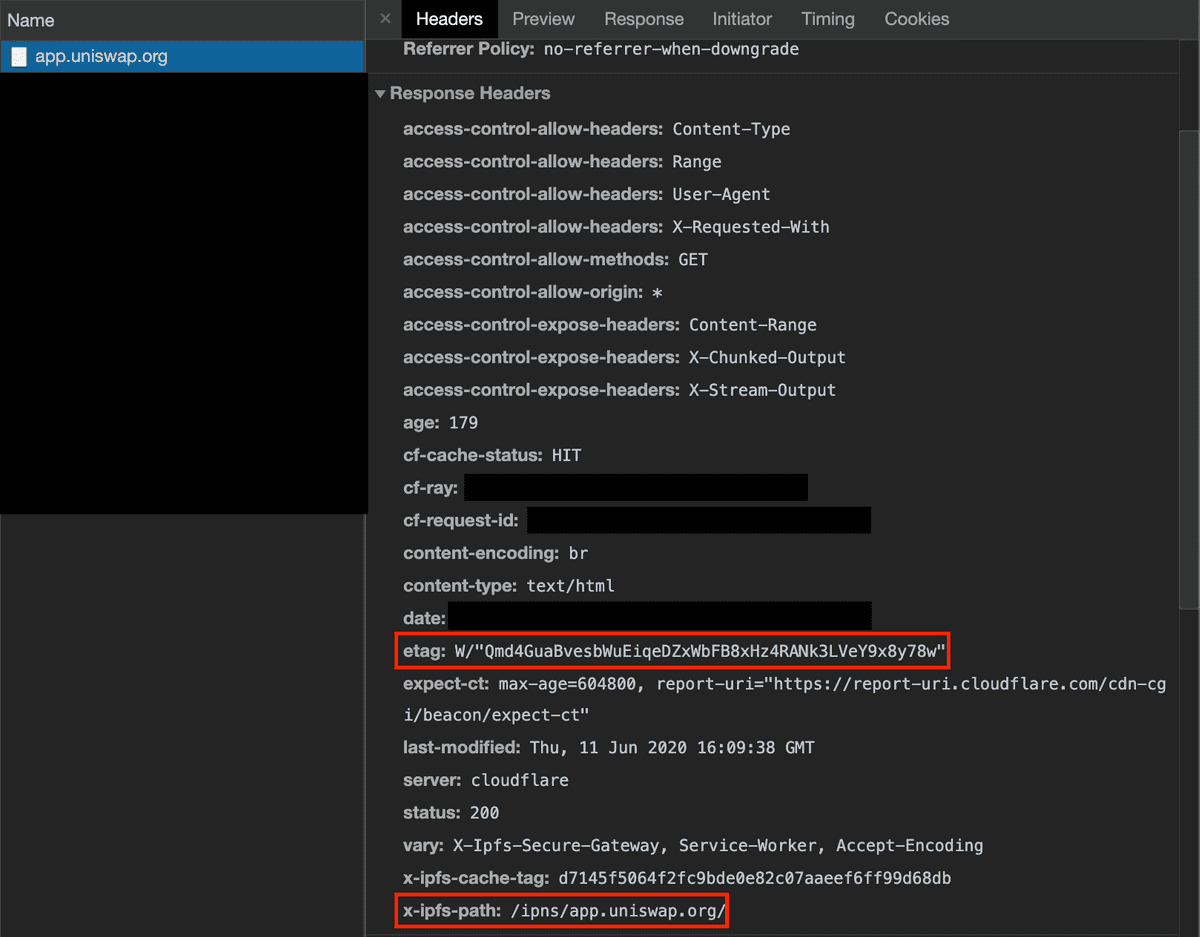Click the X icon to deselect the request
1200x937 pixels.
coord(385,19)
